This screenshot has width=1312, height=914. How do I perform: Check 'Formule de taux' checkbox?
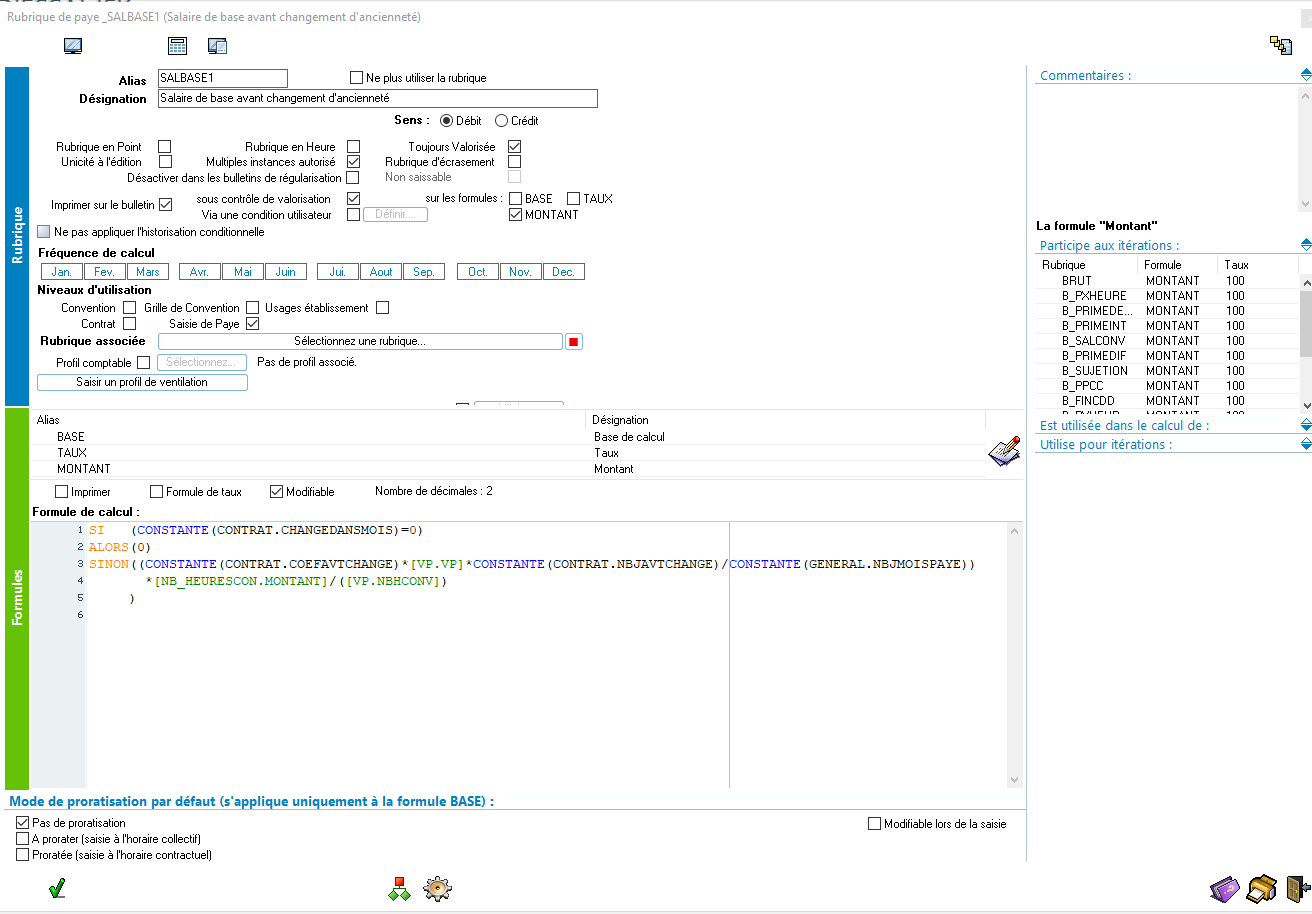pos(157,492)
